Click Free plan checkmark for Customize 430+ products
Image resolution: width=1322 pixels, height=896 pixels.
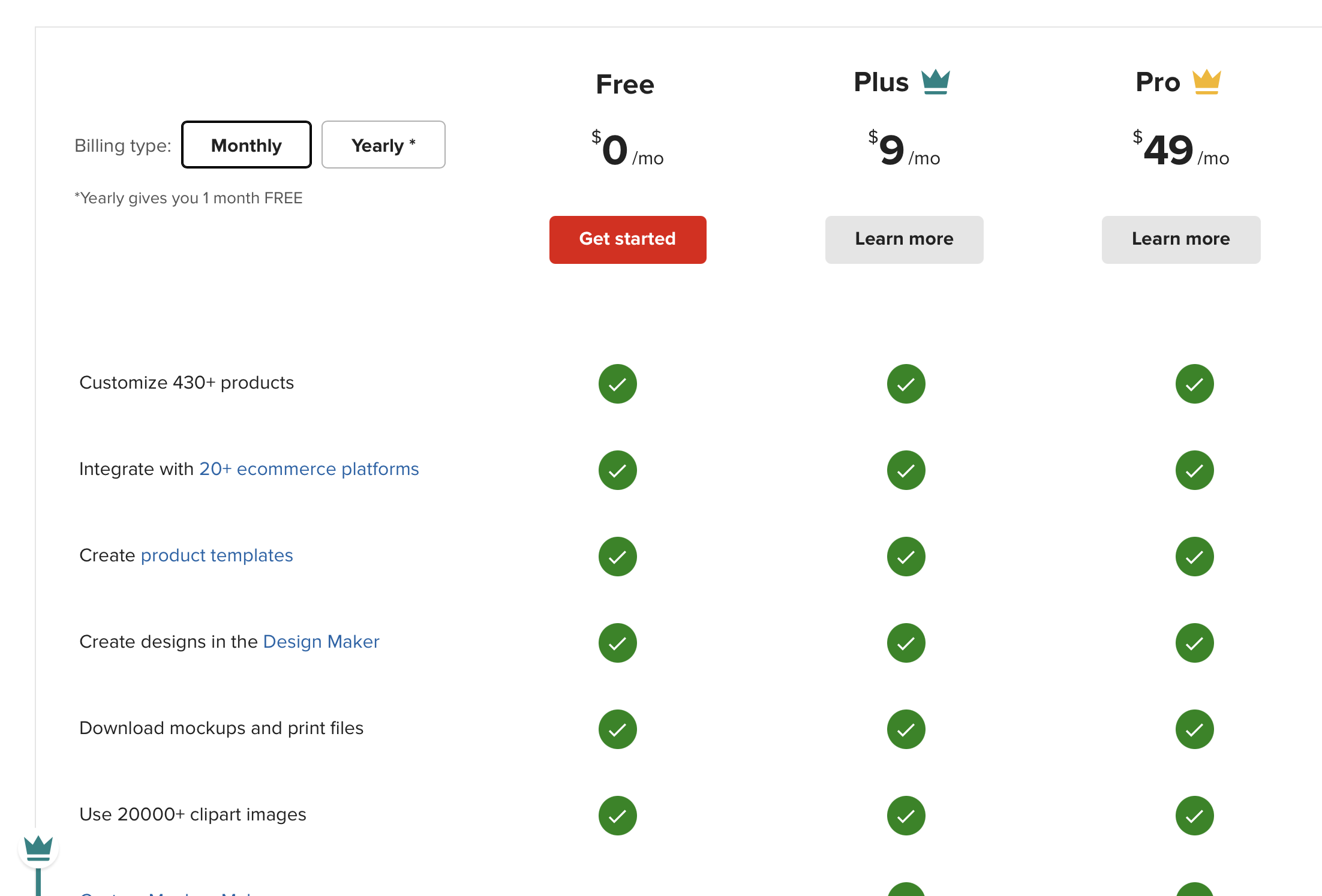[x=617, y=384]
